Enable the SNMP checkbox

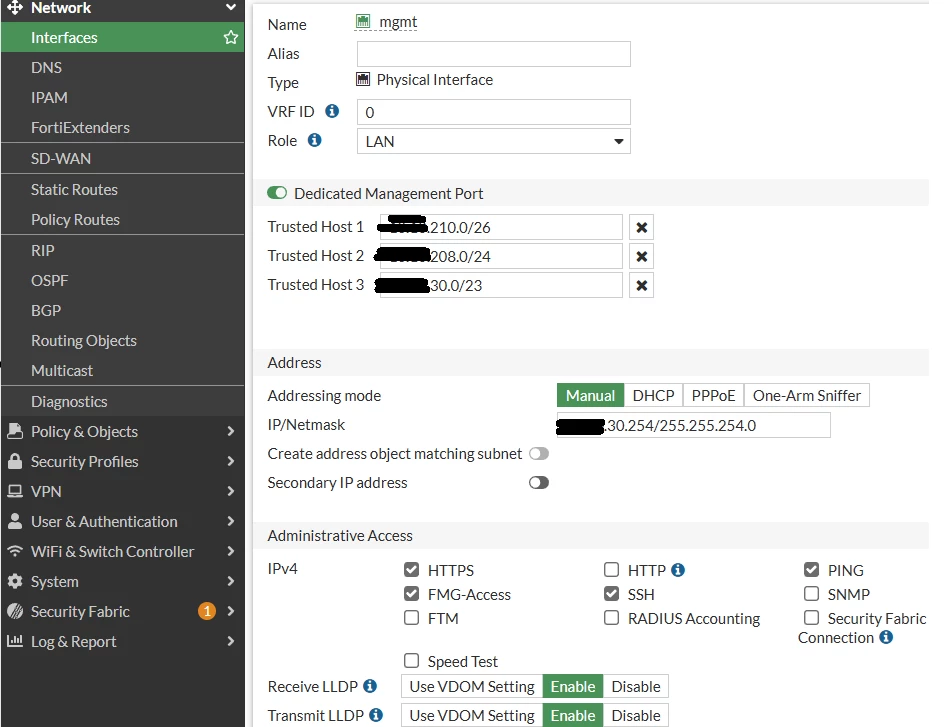pyautogui.click(x=812, y=594)
